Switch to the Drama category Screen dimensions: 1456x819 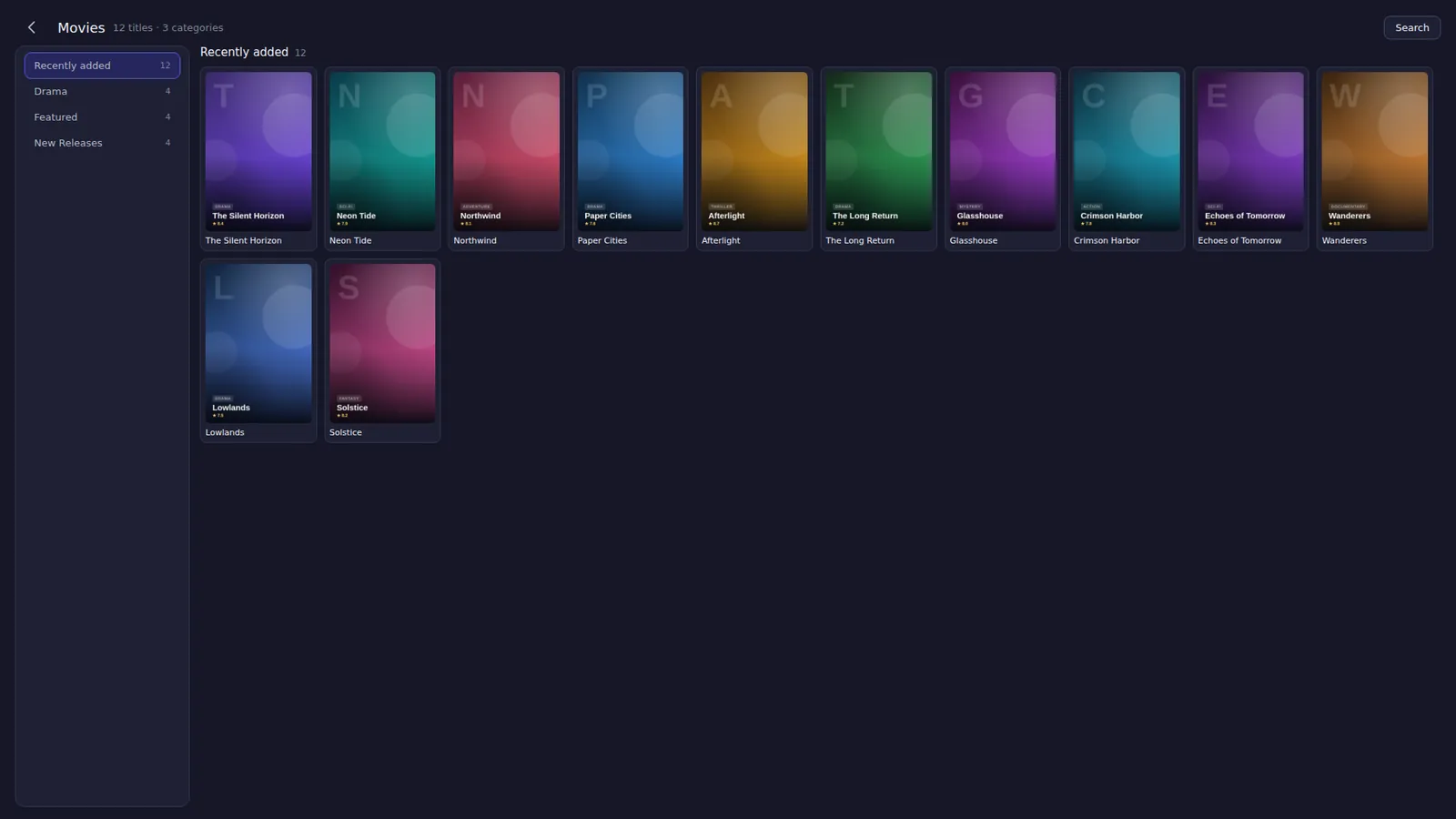[102, 91]
